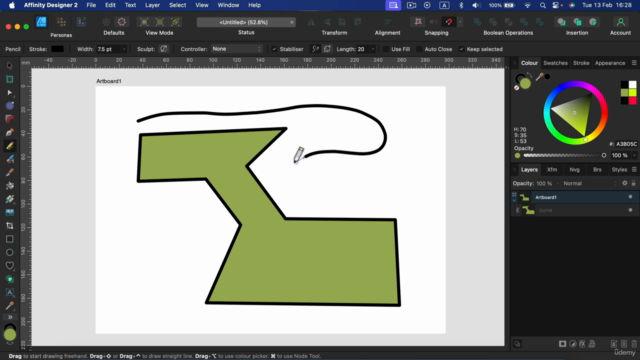640x360 pixels.
Task: Open the Controller dropdown
Action: coord(237,49)
